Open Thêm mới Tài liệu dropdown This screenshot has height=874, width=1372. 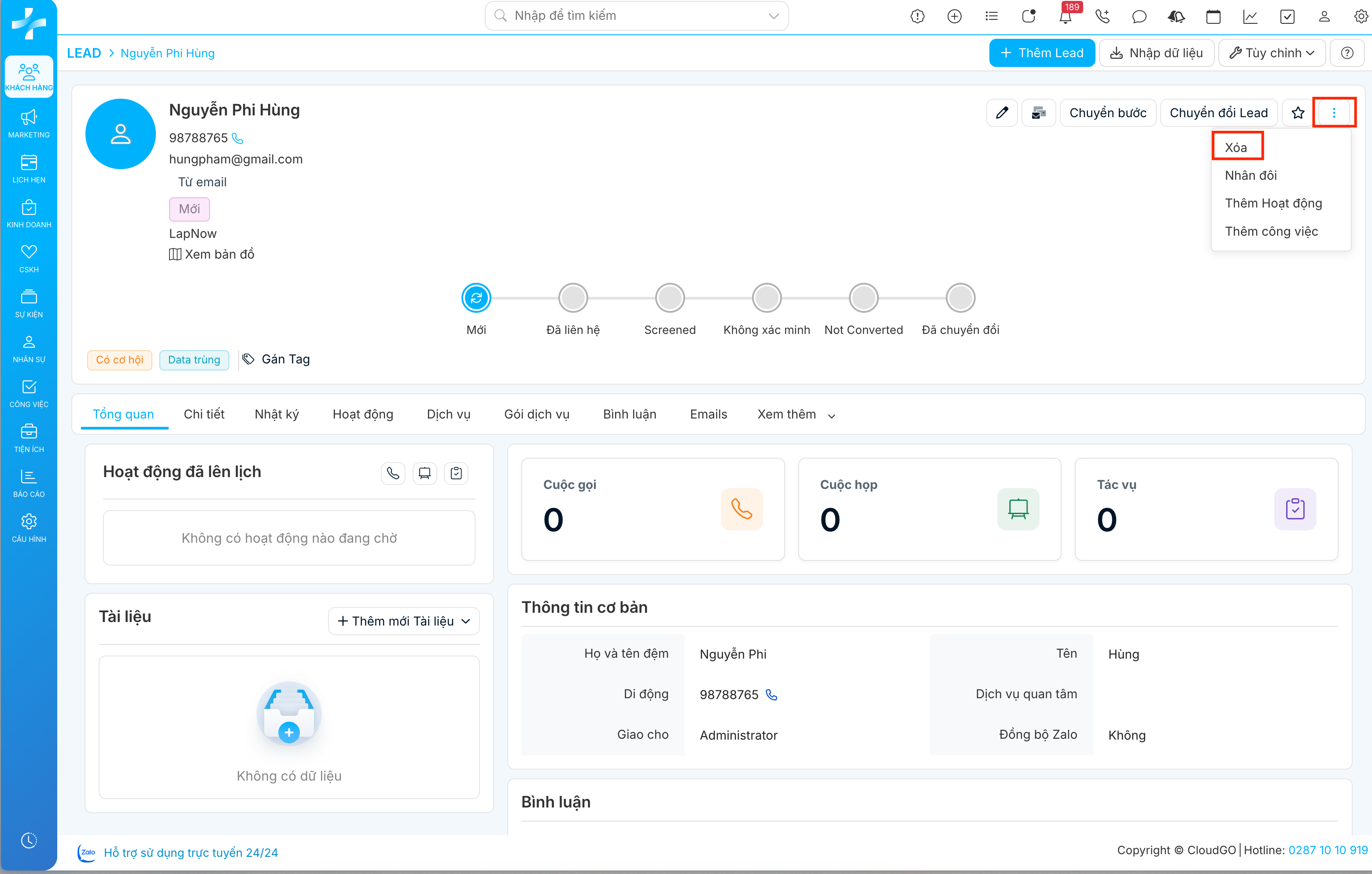click(x=403, y=621)
